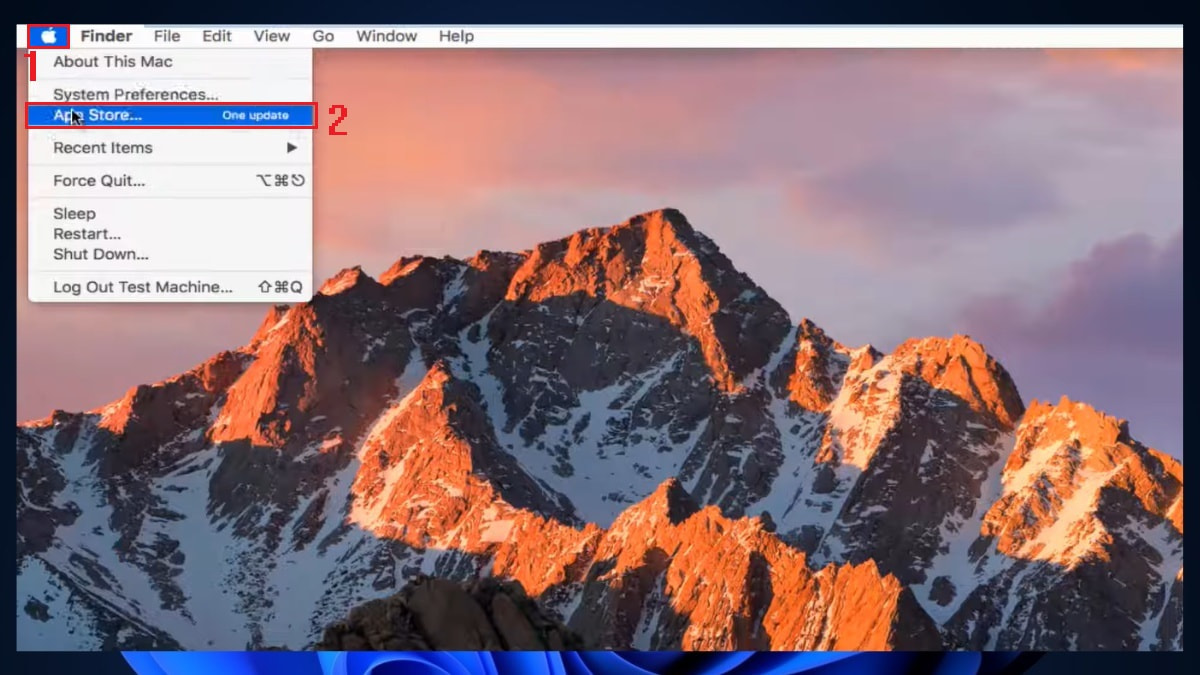The width and height of the screenshot is (1200, 675).
Task: Open the Help menu
Action: point(456,36)
